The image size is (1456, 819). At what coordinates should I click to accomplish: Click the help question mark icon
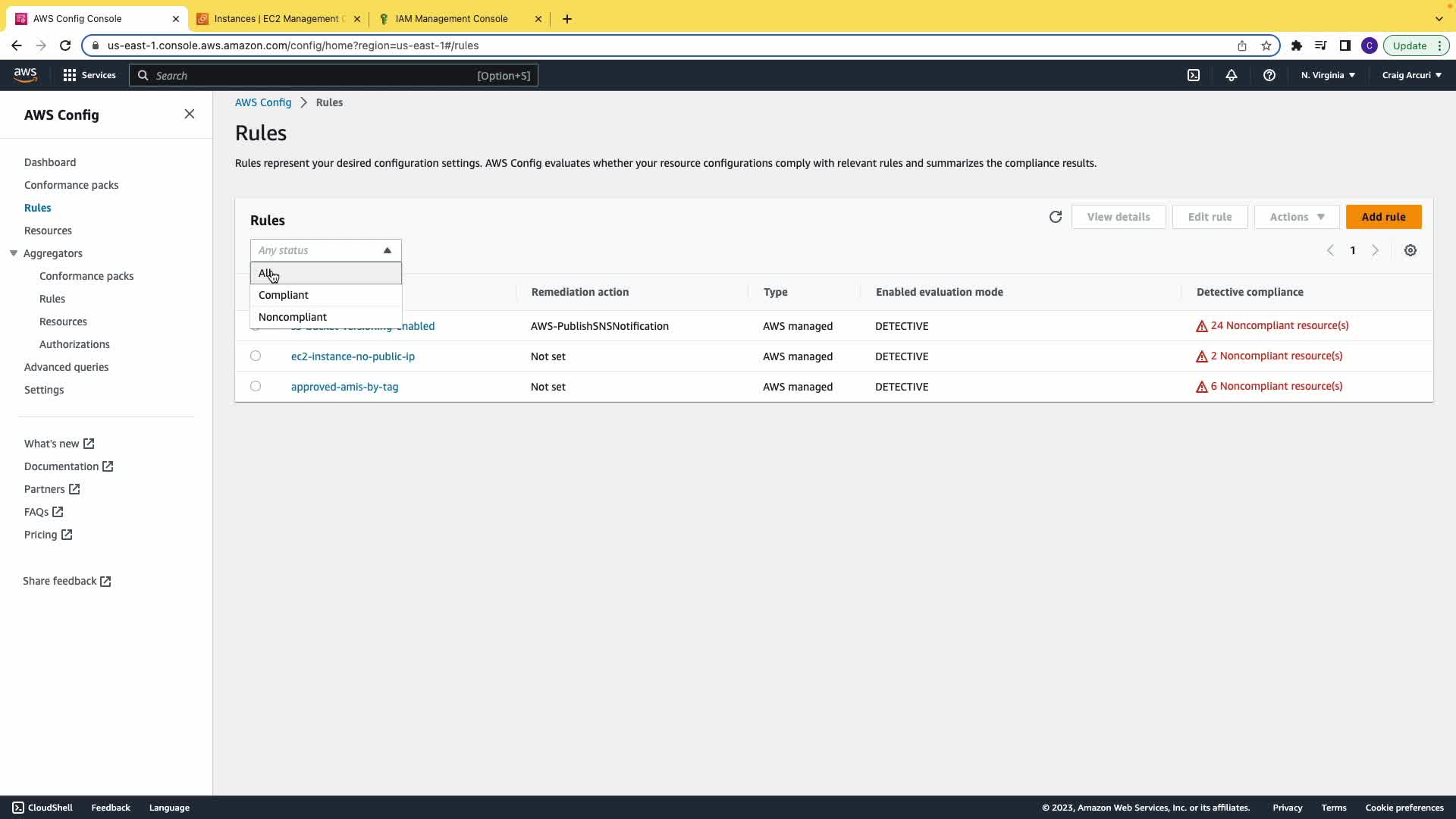1269,75
